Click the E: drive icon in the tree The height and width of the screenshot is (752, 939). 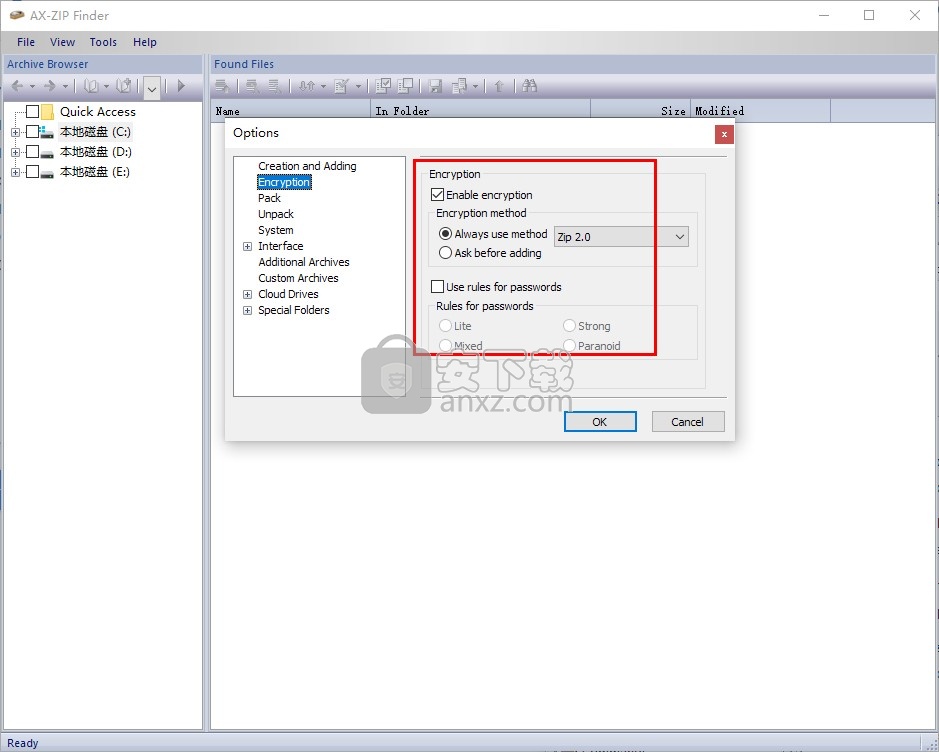click(47, 174)
